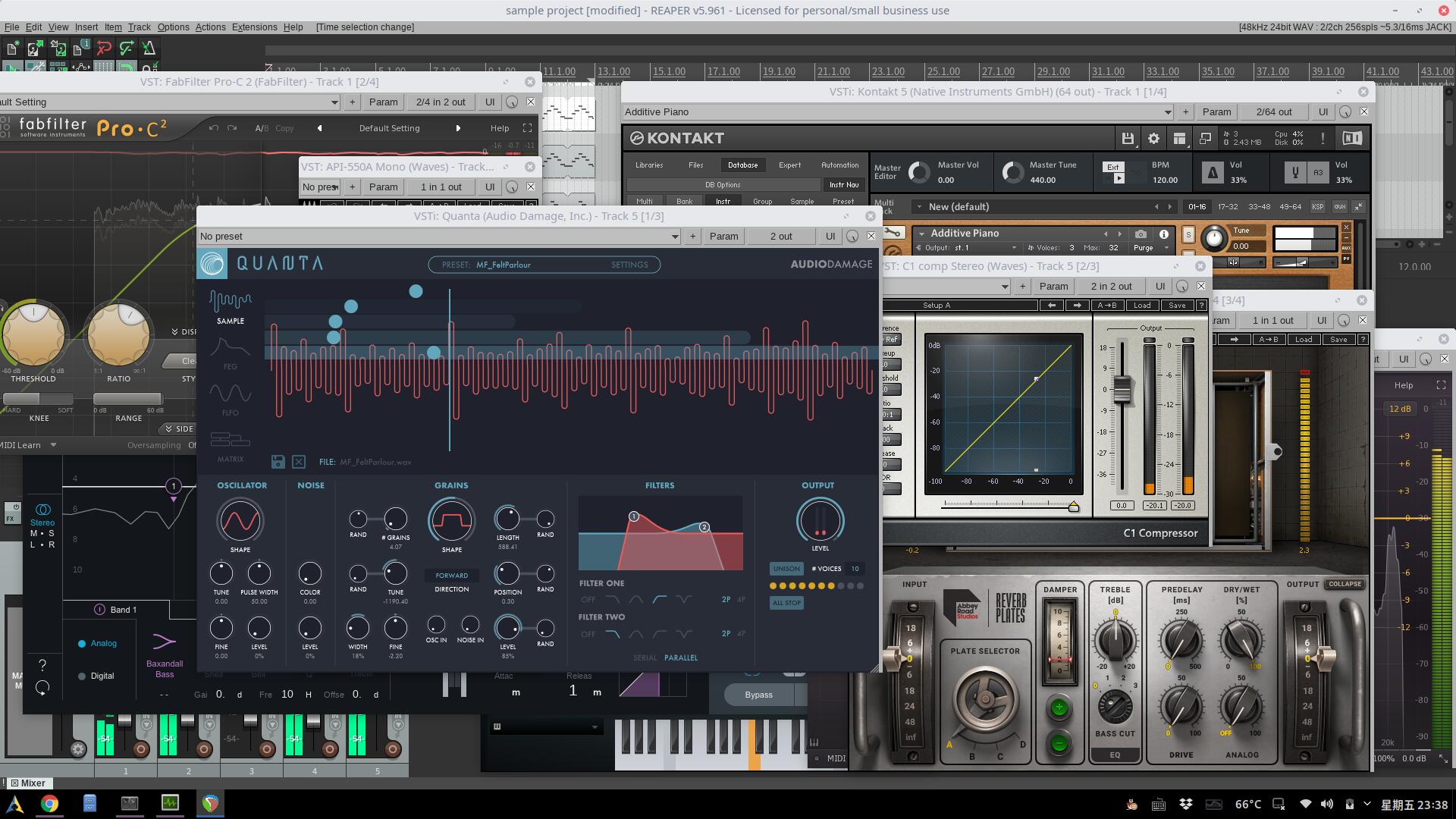The height and width of the screenshot is (819, 1456).
Task: Switch to Kontakt Automation tab
Action: click(839, 165)
